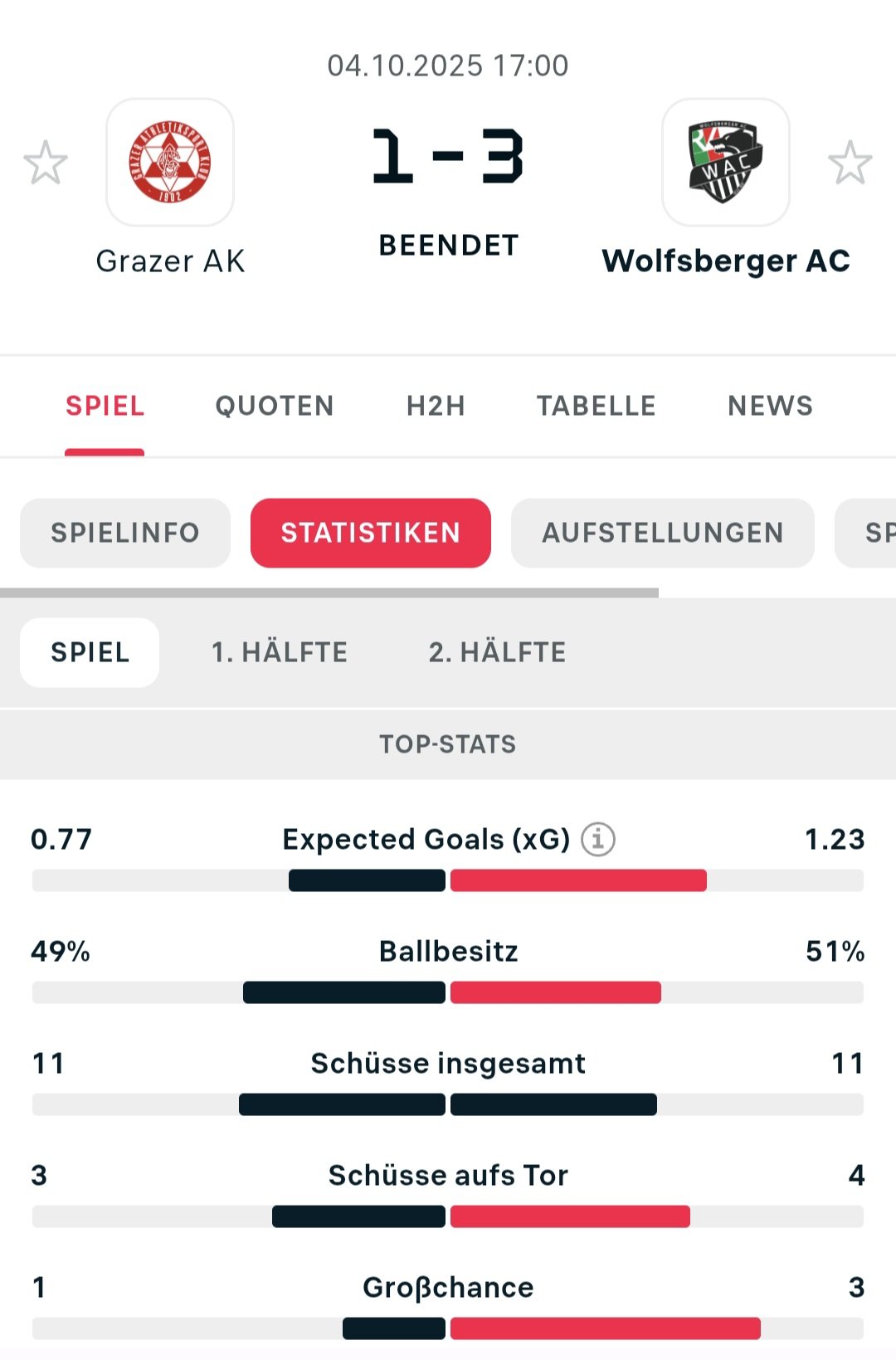This screenshot has height=1360, width=896.
Task: Select the SPIEL main tab
Action: (x=105, y=406)
